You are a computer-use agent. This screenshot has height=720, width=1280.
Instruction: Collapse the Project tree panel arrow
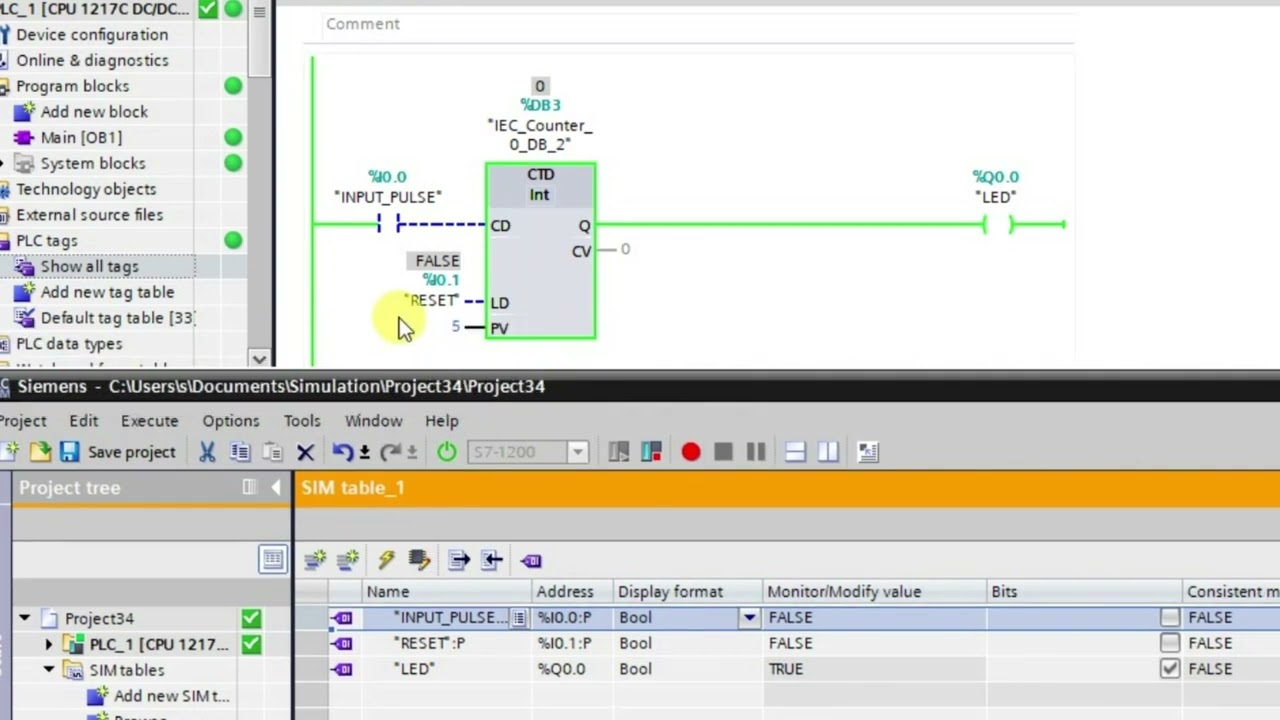276,487
